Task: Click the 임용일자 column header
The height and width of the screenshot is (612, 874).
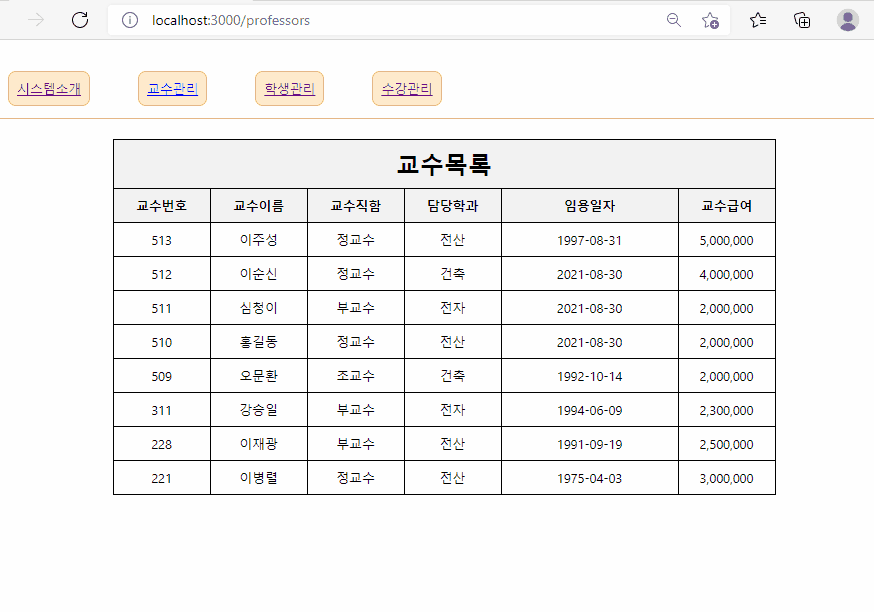Action: (x=590, y=206)
